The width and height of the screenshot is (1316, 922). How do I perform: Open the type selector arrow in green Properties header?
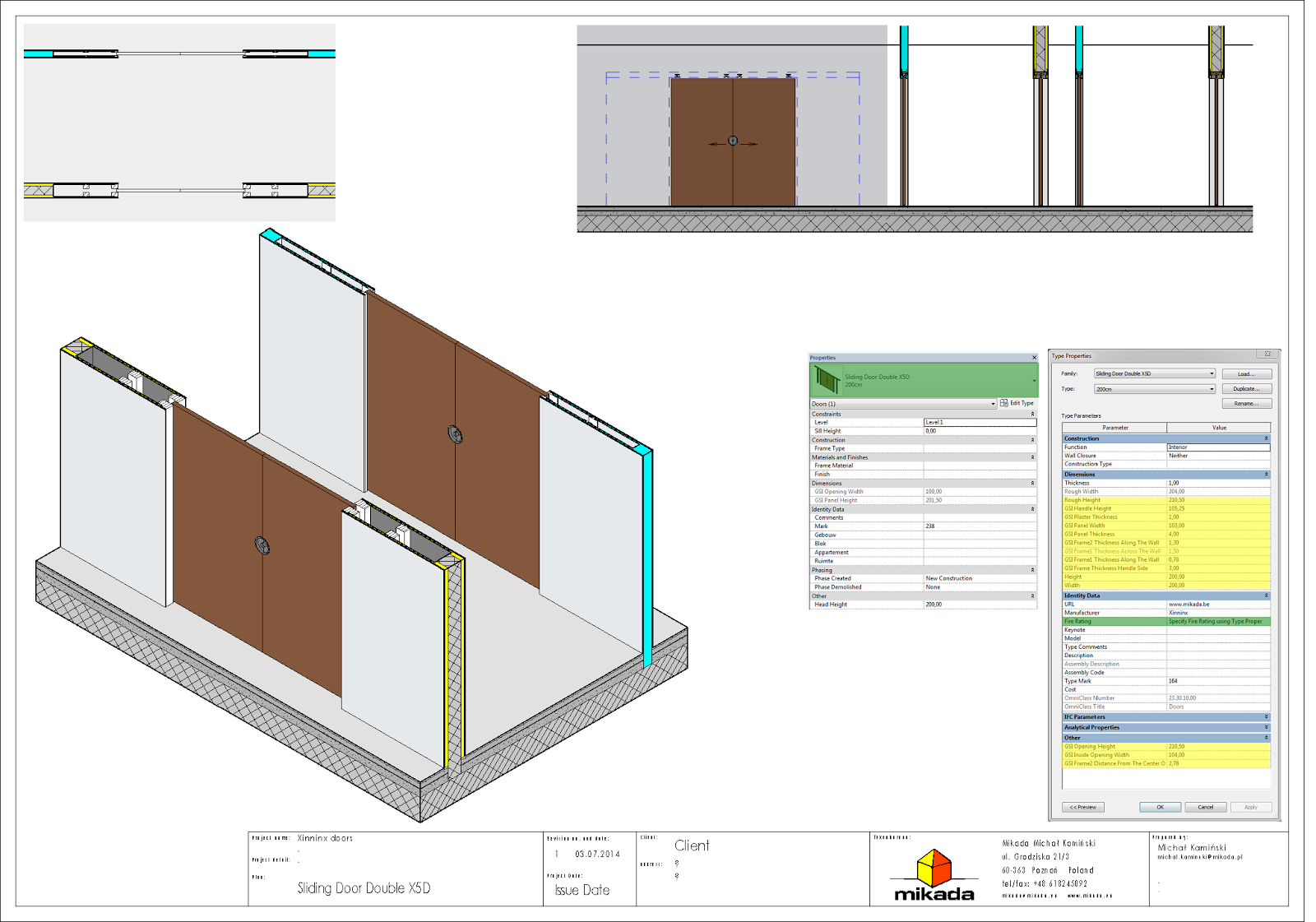pos(1034,379)
